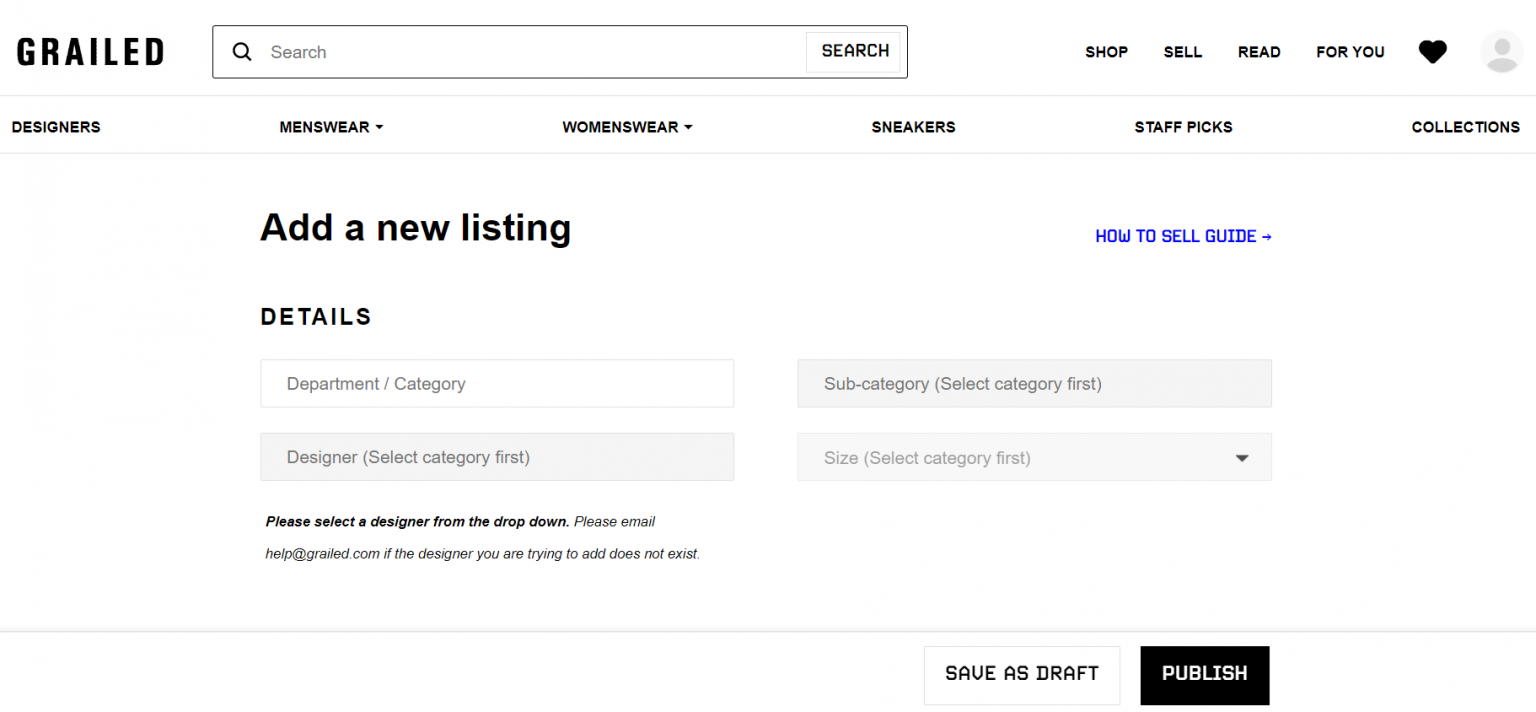This screenshot has height=712, width=1536.
Task: Navigate to the Designers menu
Action: point(56,127)
